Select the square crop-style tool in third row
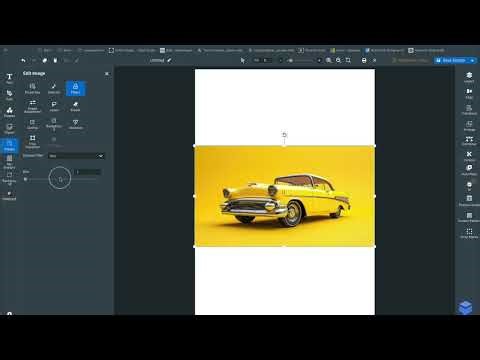The height and width of the screenshot is (360, 480). click(x=32, y=124)
